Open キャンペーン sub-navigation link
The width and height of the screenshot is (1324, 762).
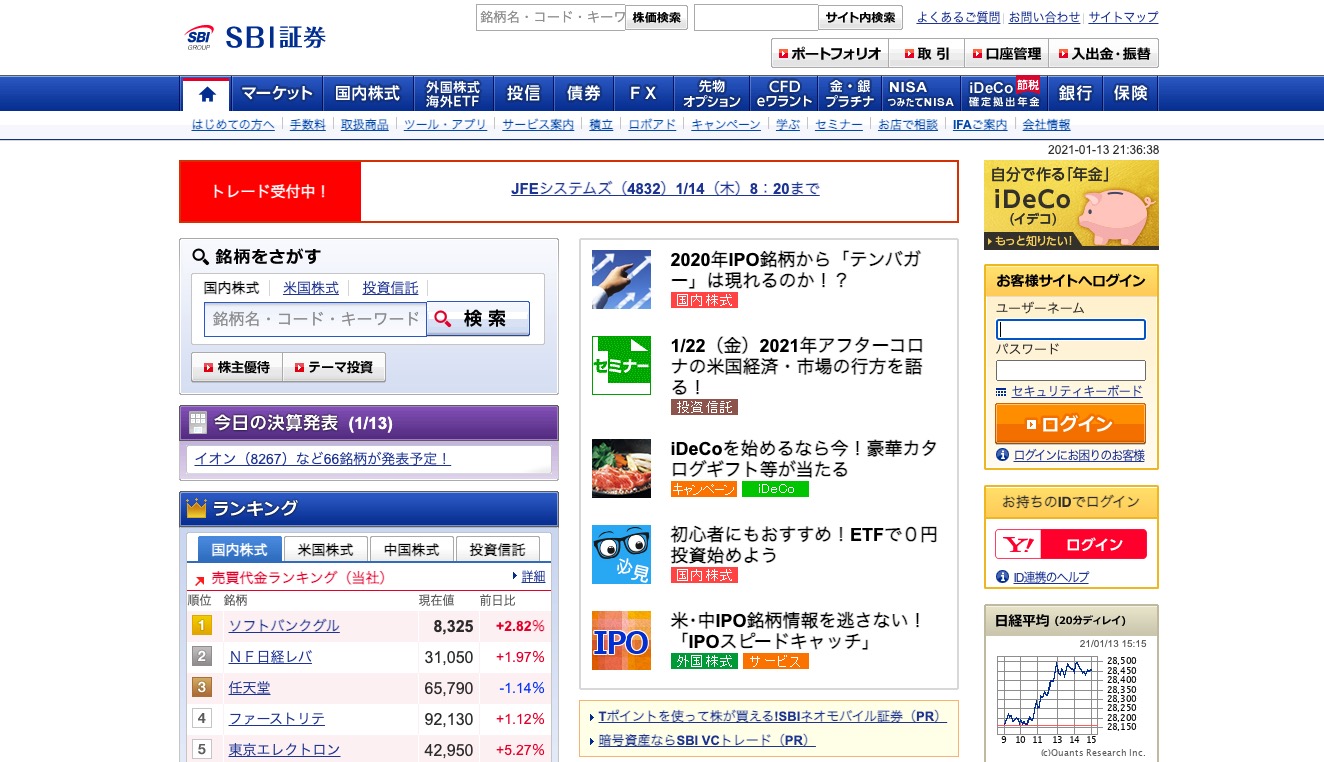726,125
